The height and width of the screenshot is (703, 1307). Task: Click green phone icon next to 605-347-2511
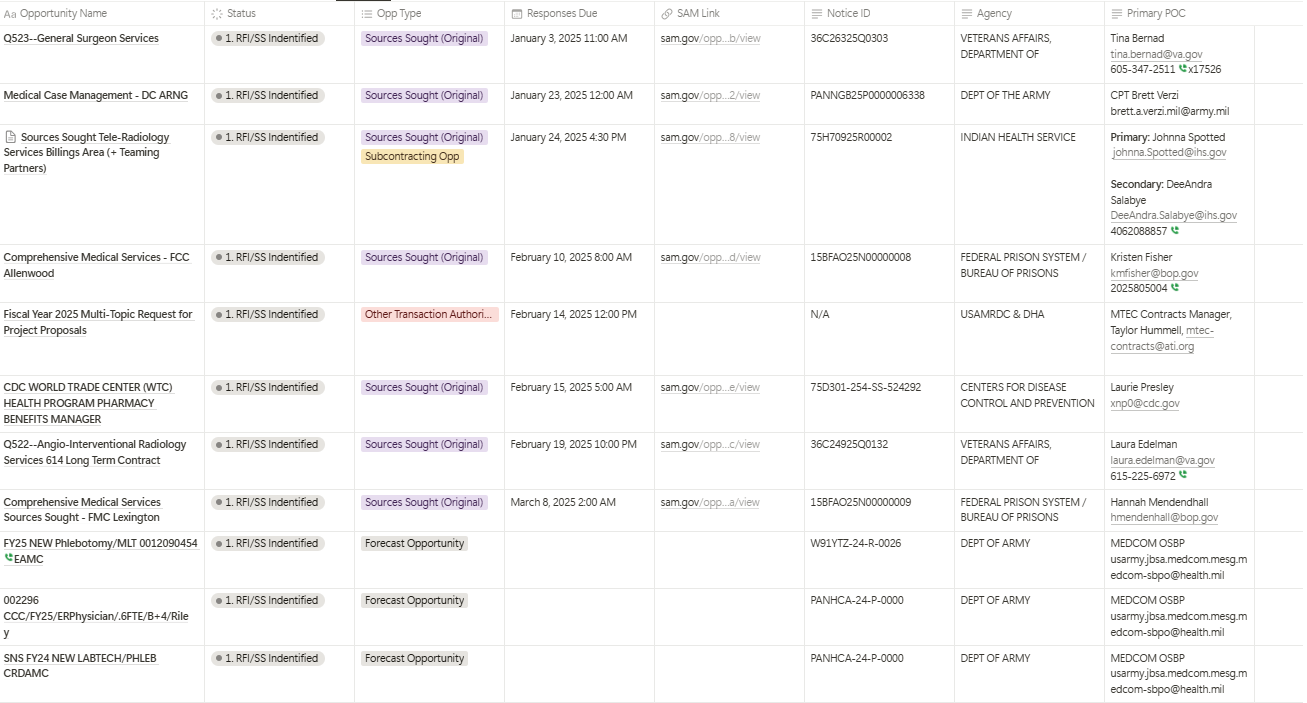1183,69
